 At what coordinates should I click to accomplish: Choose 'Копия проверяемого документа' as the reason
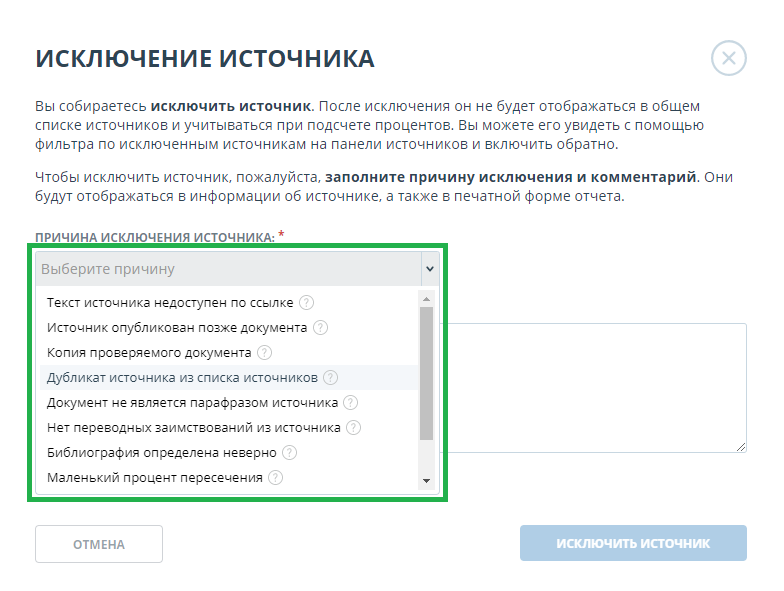[x=149, y=352]
